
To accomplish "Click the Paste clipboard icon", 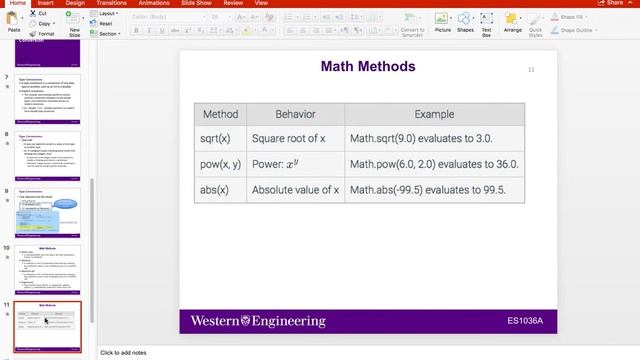I will point(12,18).
